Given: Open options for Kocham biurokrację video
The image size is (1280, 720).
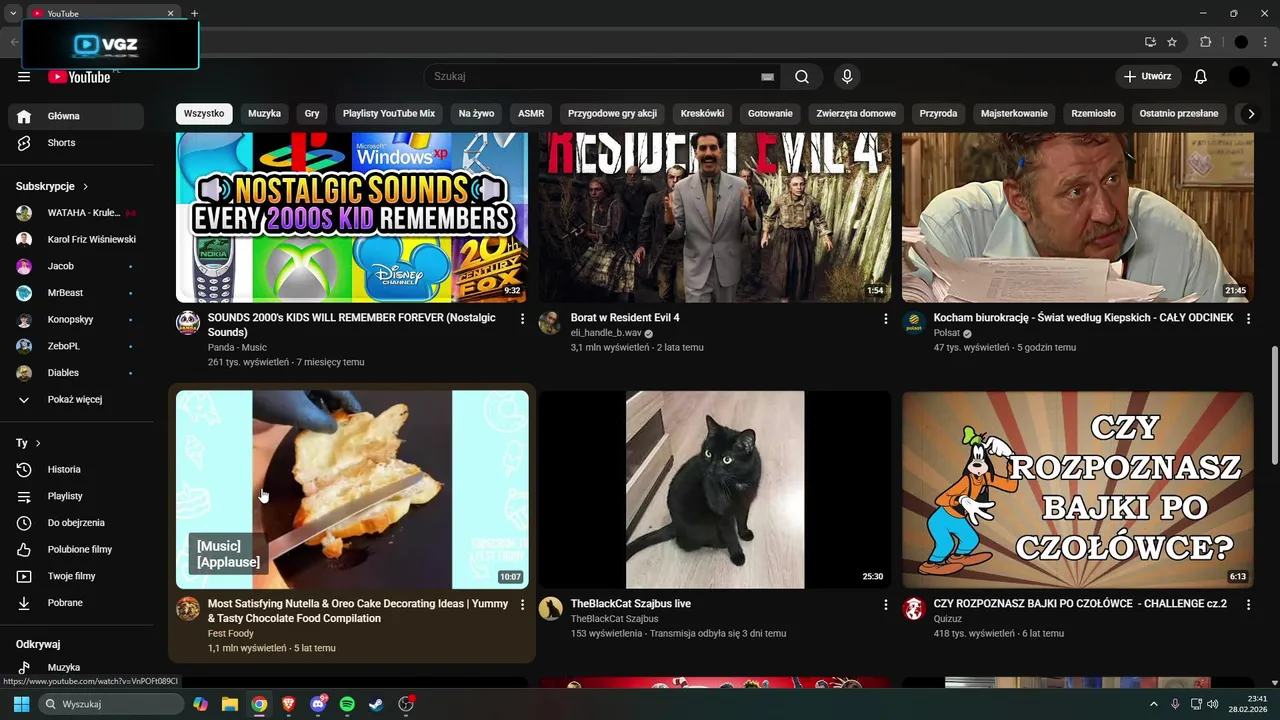Looking at the screenshot, I should 1248,318.
